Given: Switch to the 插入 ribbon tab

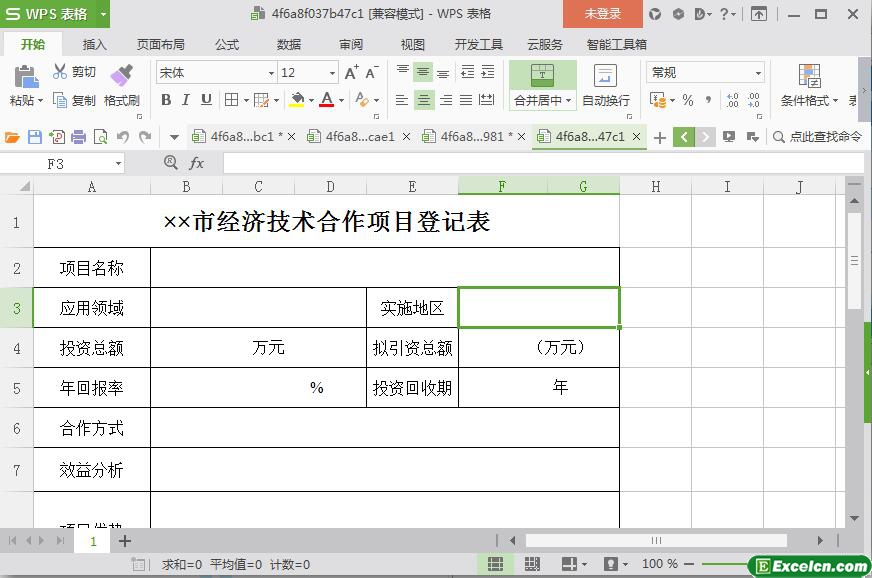Looking at the screenshot, I should tap(95, 45).
